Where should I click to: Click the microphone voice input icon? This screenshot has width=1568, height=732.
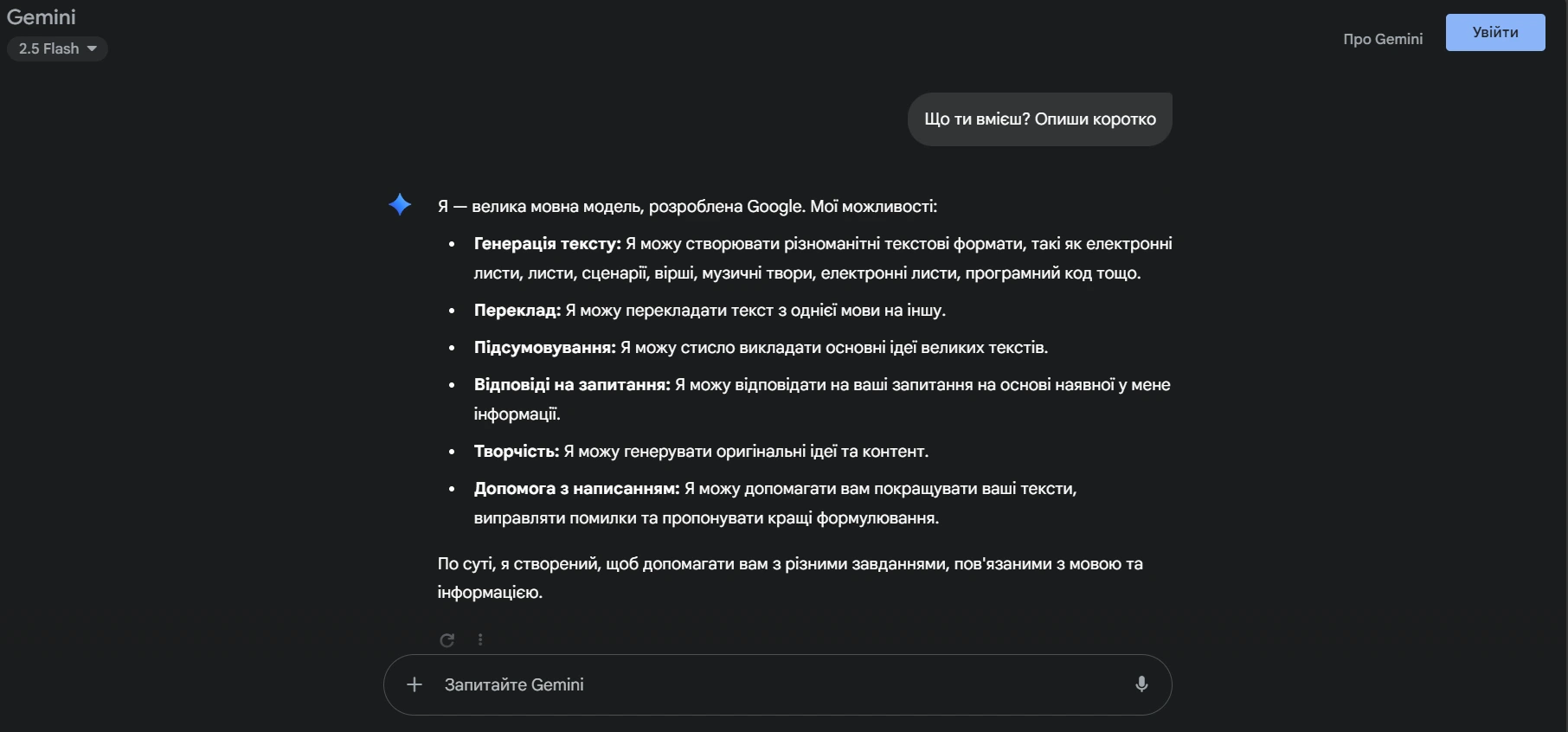click(1141, 684)
